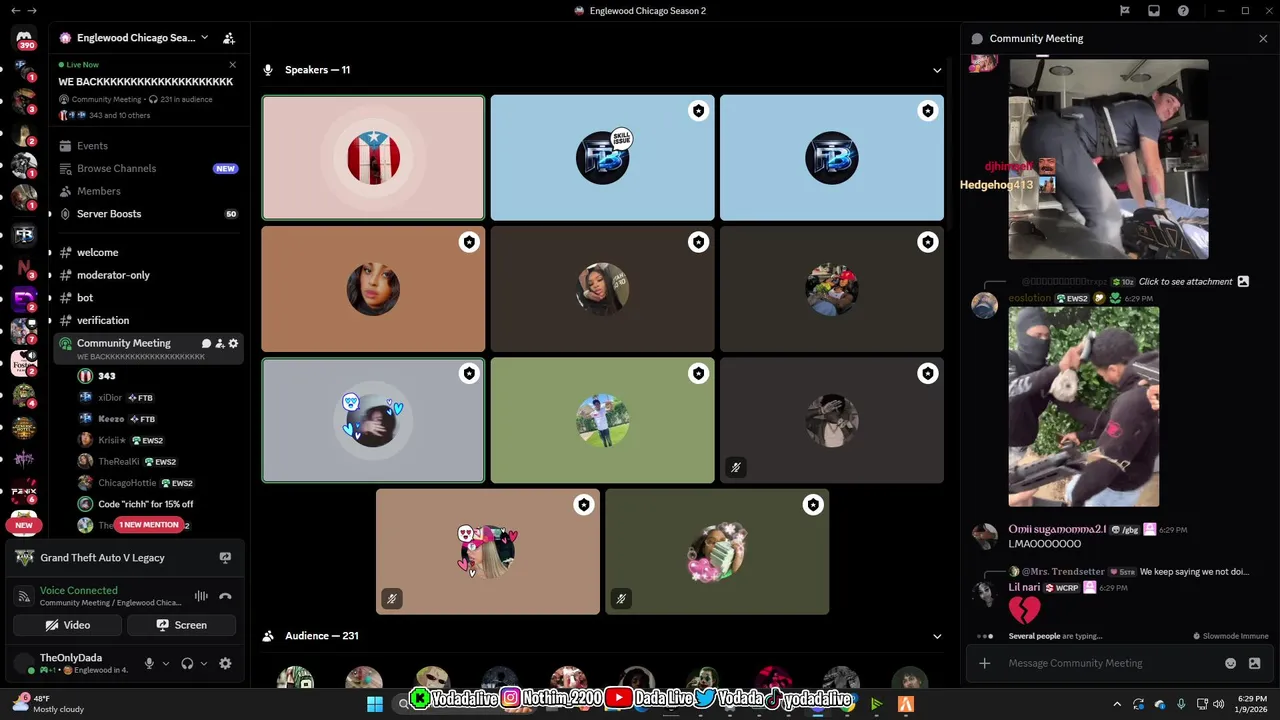
Task: Close the Community Meeting chat panel
Action: click(1263, 38)
